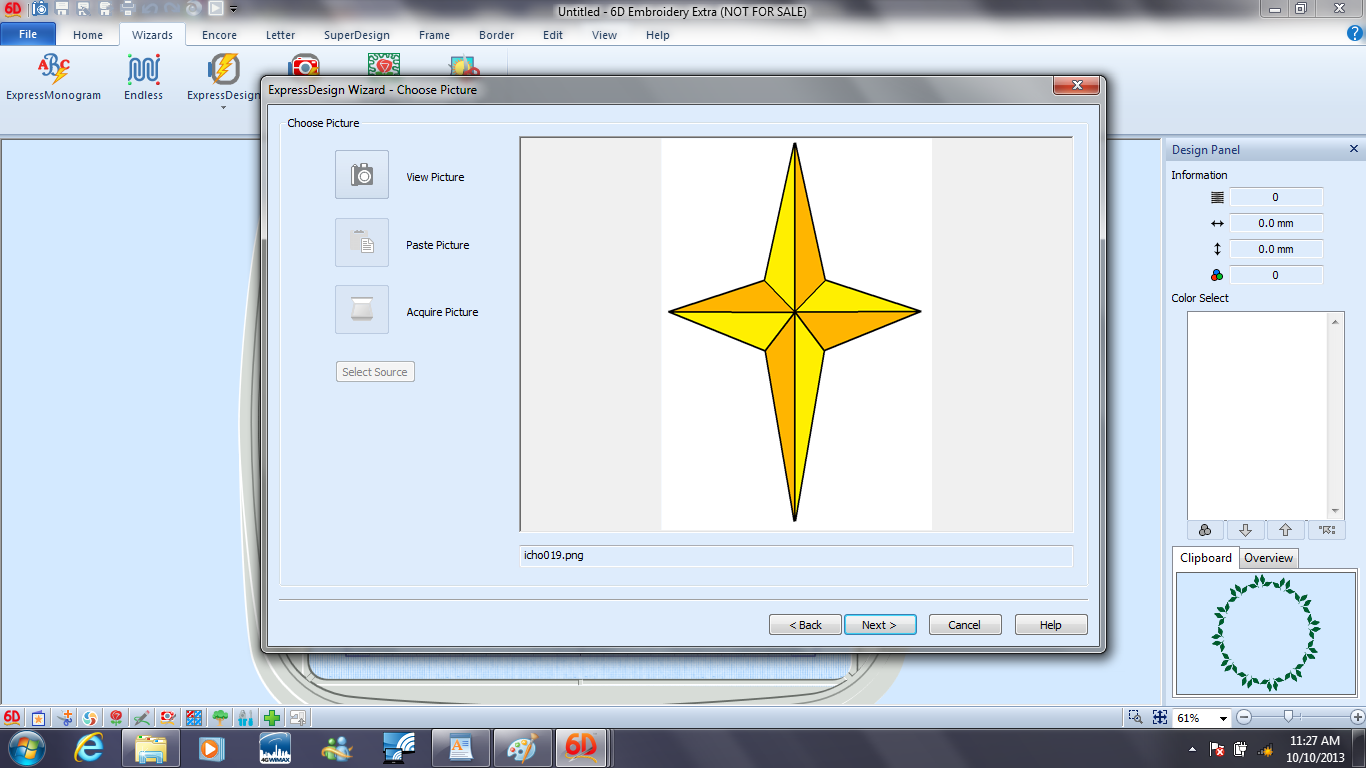Click the Acquire Picture scanner button
The image size is (1366, 768).
[x=362, y=310]
